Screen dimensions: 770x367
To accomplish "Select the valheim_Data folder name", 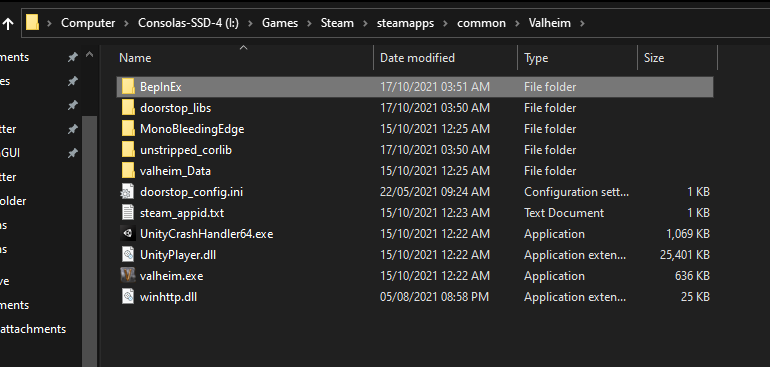I will pyautogui.click(x=175, y=171).
